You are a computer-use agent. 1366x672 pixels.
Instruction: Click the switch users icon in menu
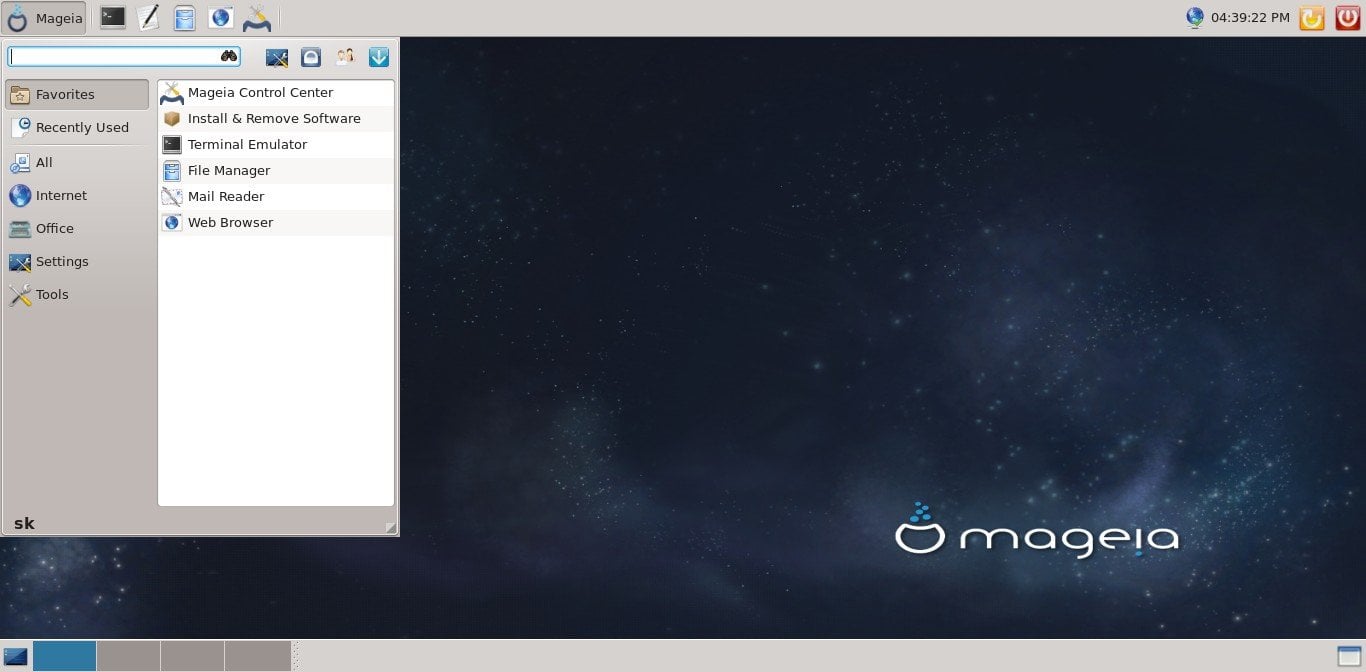[345, 57]
